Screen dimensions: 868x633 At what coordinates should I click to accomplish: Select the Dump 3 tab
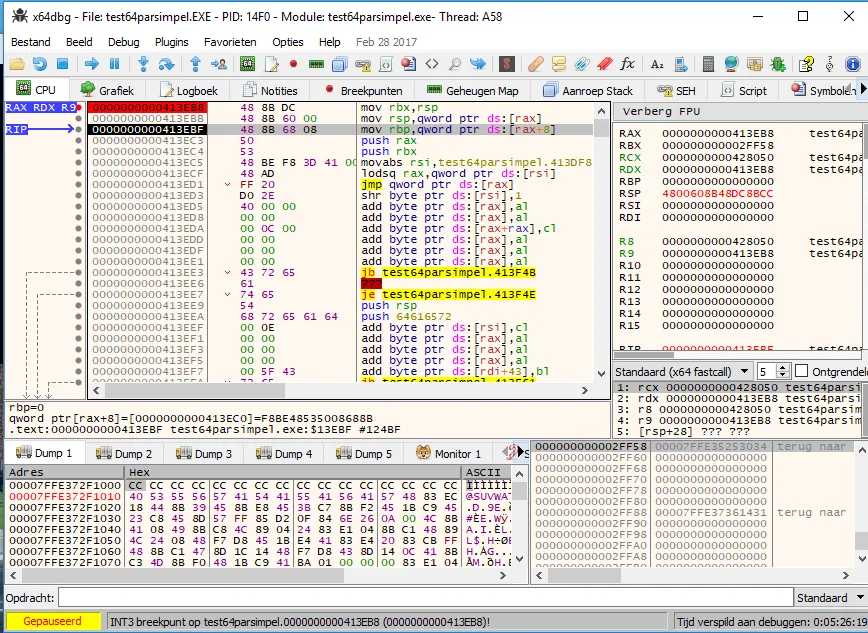click(204, 453)
